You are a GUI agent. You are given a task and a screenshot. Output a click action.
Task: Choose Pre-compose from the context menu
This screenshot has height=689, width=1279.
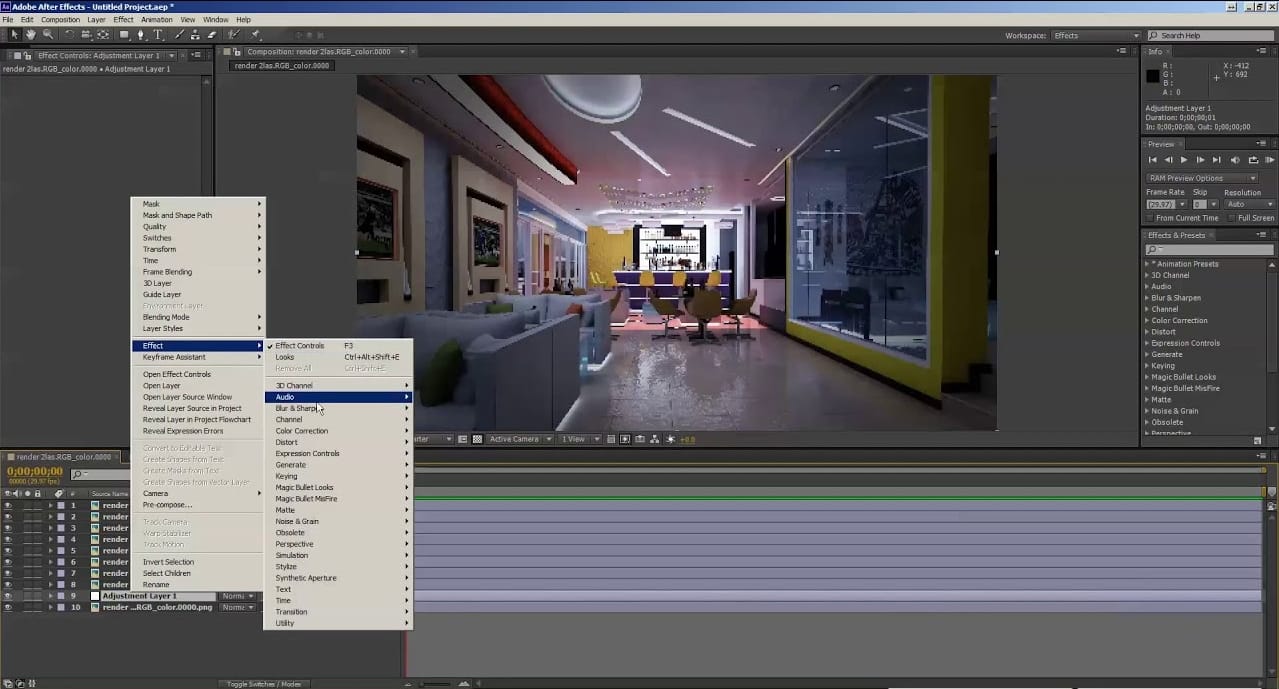tap(167, 505)
